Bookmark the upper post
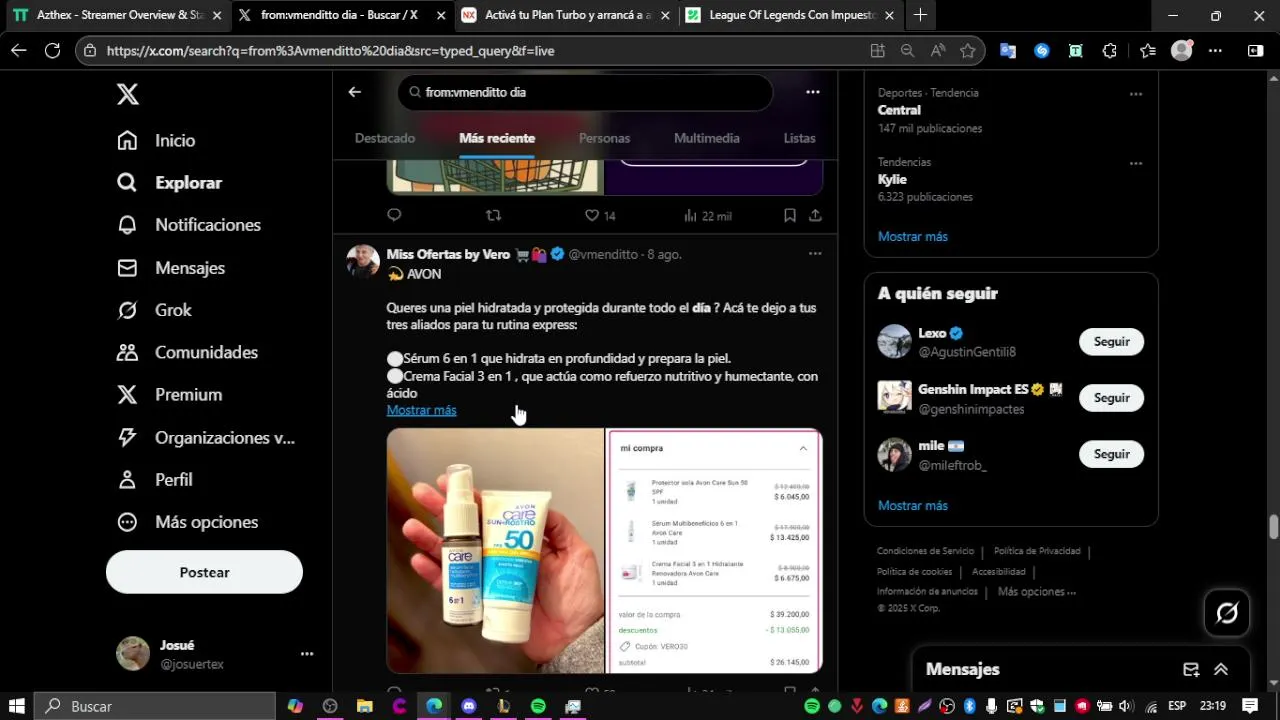This screenshot has width=1280, height=720. (789, 215)
